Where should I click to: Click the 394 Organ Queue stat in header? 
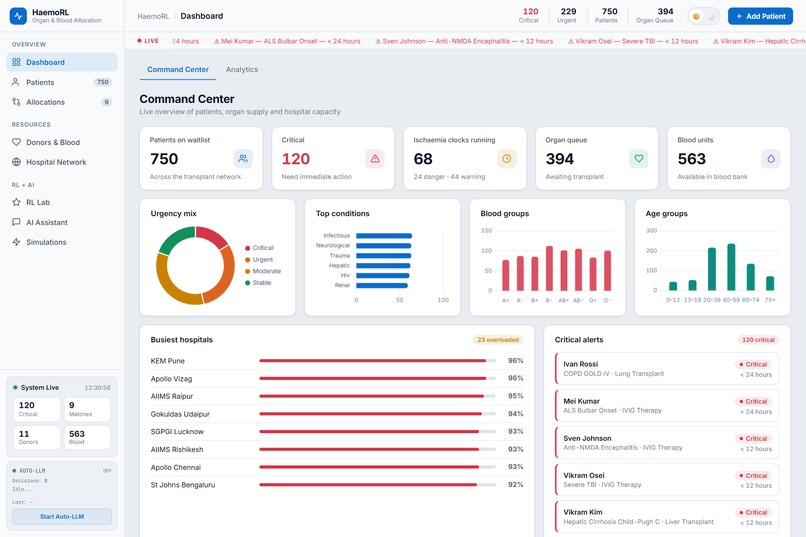pyautogui.click(x=655, y=16)
